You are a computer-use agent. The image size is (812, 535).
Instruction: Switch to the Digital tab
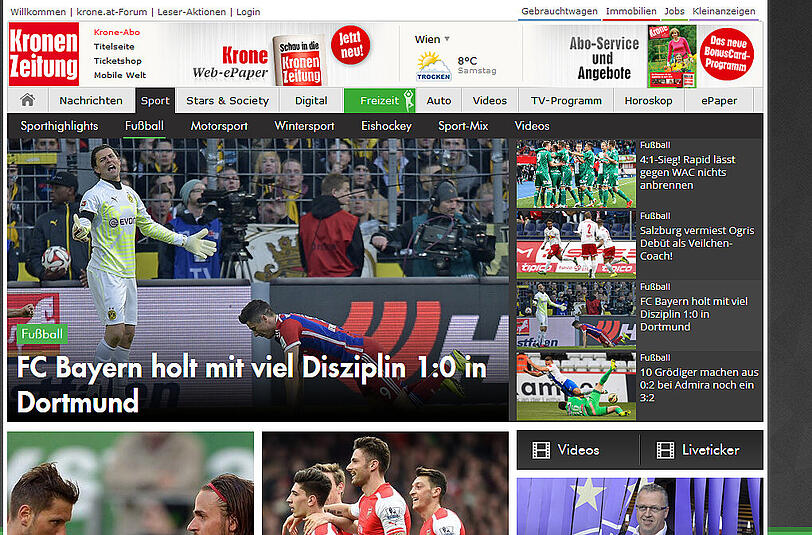(x=311, y=100)
